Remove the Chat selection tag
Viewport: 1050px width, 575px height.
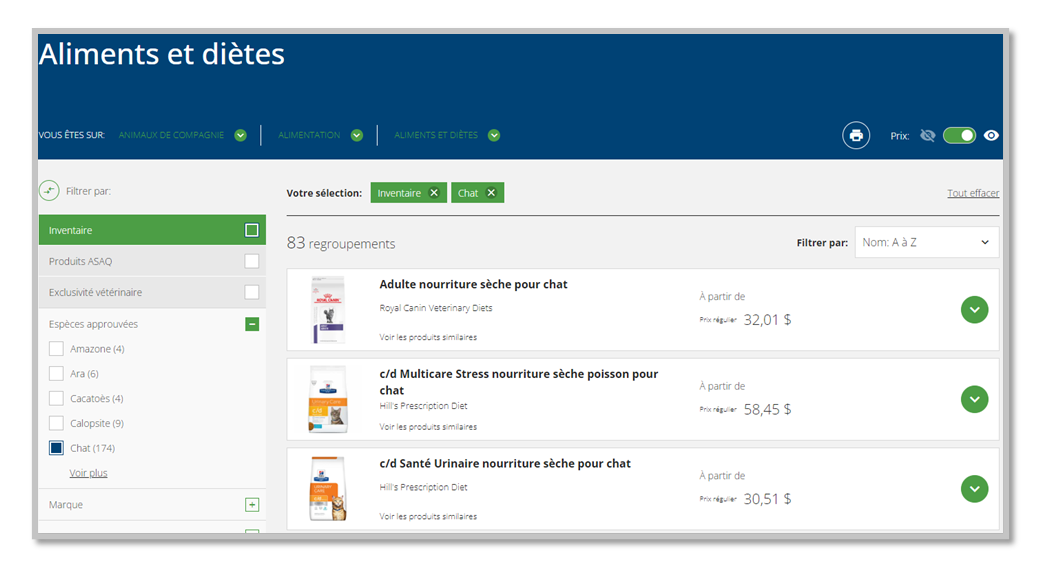[491, 193]
